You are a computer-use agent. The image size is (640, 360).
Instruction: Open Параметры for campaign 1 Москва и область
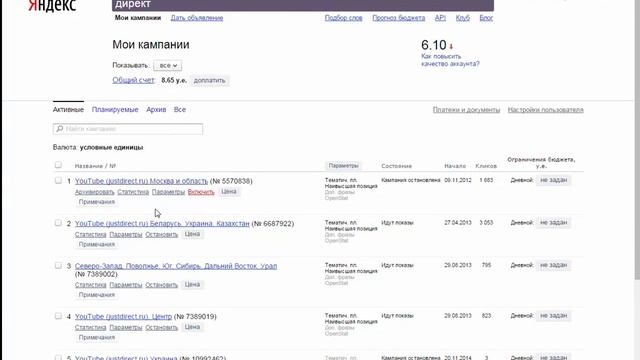(x=168, y=192)
